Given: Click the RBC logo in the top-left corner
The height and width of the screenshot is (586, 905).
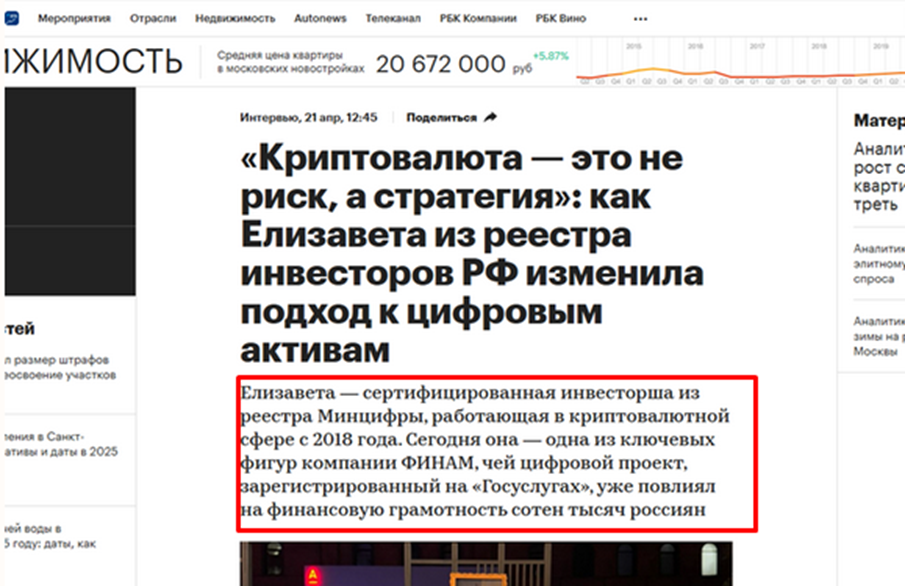Looking at the screenshot, I should click(x=12, y=17).
